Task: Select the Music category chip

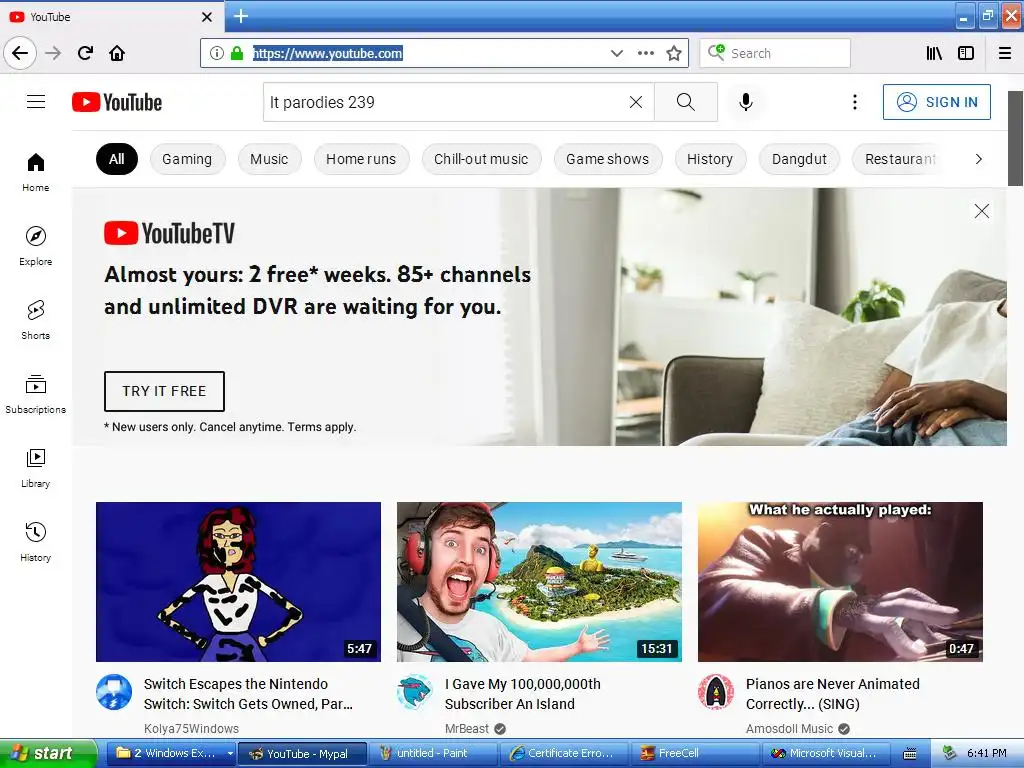Action: pyautogui.click(x=269, y=159)
